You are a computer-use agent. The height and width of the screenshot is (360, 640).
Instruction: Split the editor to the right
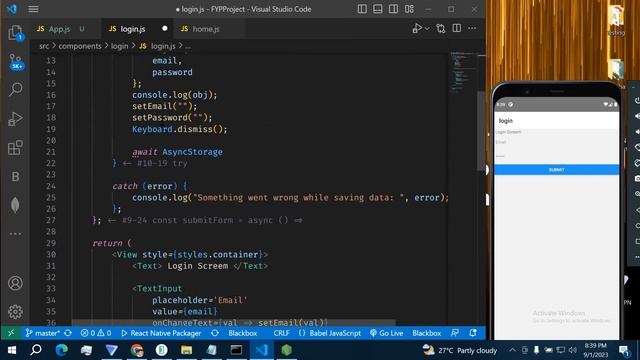(457, 29)
